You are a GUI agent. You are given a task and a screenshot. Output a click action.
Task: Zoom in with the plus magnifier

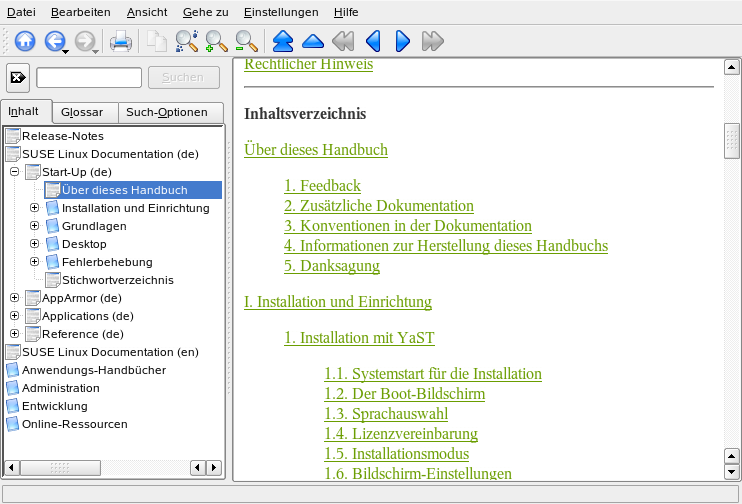click(216, 41)
